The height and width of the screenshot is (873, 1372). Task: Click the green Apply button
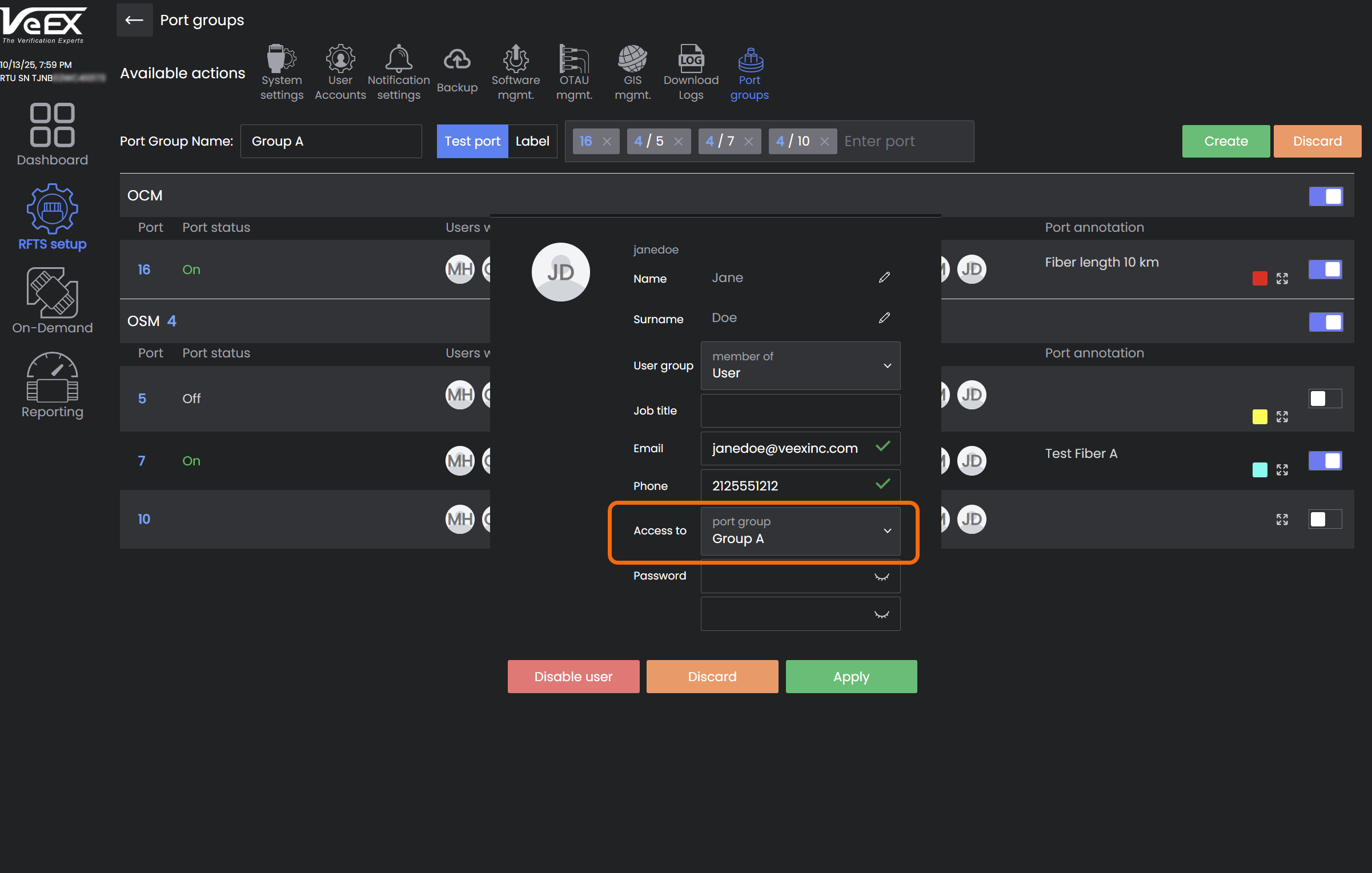(851, 677)
